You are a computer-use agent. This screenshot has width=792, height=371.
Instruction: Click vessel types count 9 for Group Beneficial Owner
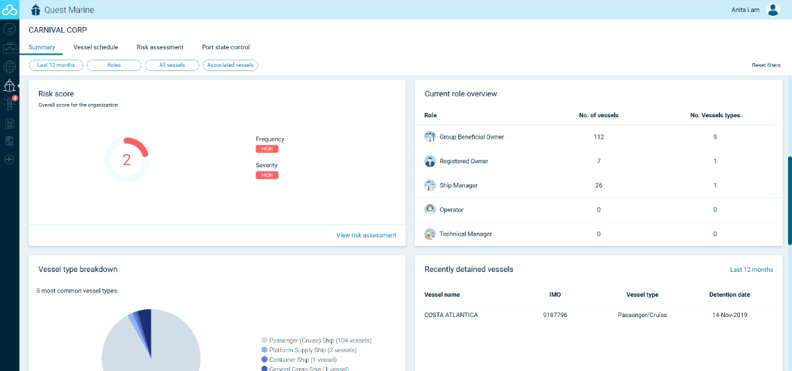tap(715, 137)
